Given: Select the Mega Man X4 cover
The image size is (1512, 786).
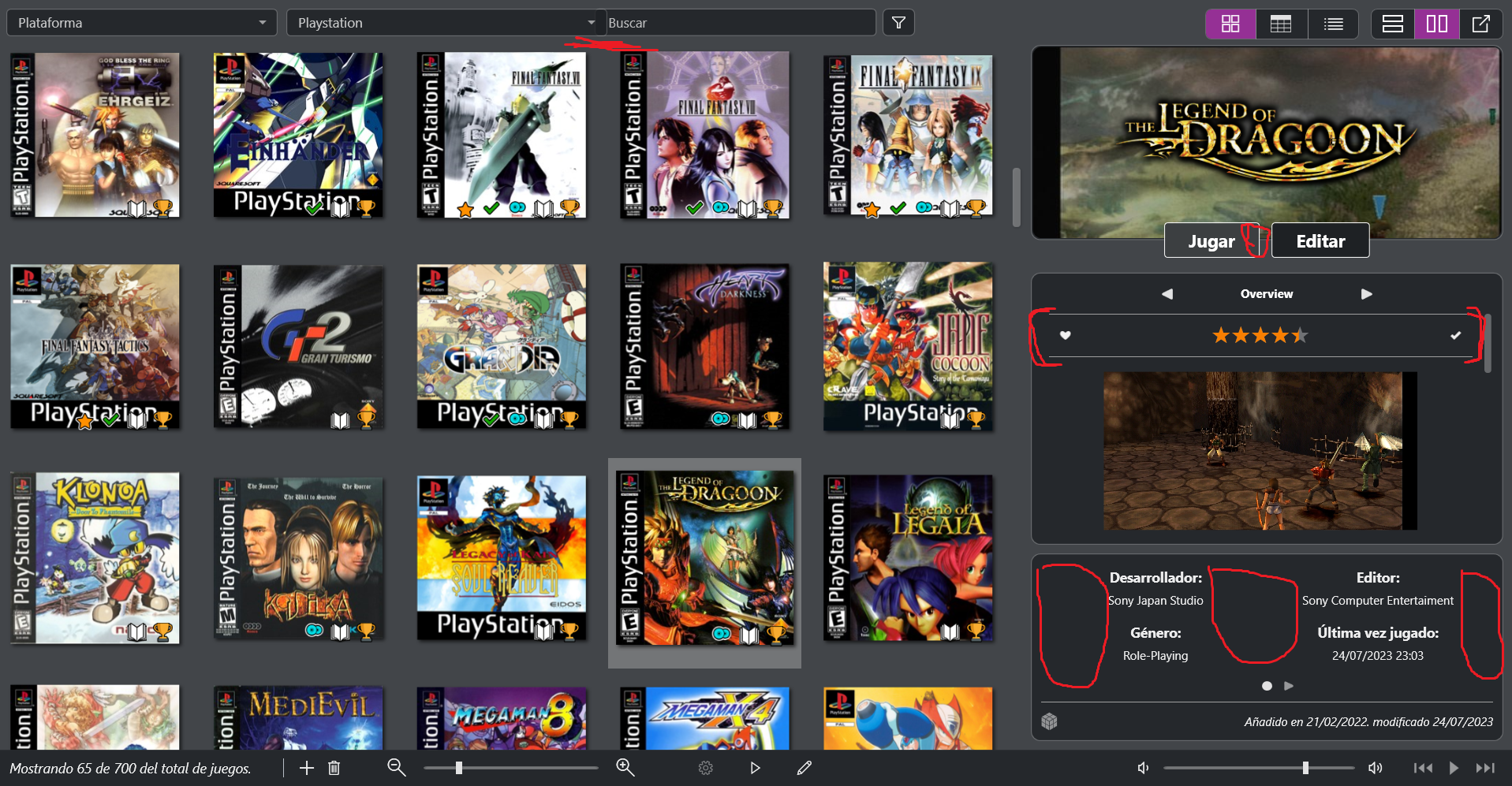Looking at the screenshot, I should (x=705, y=717).
